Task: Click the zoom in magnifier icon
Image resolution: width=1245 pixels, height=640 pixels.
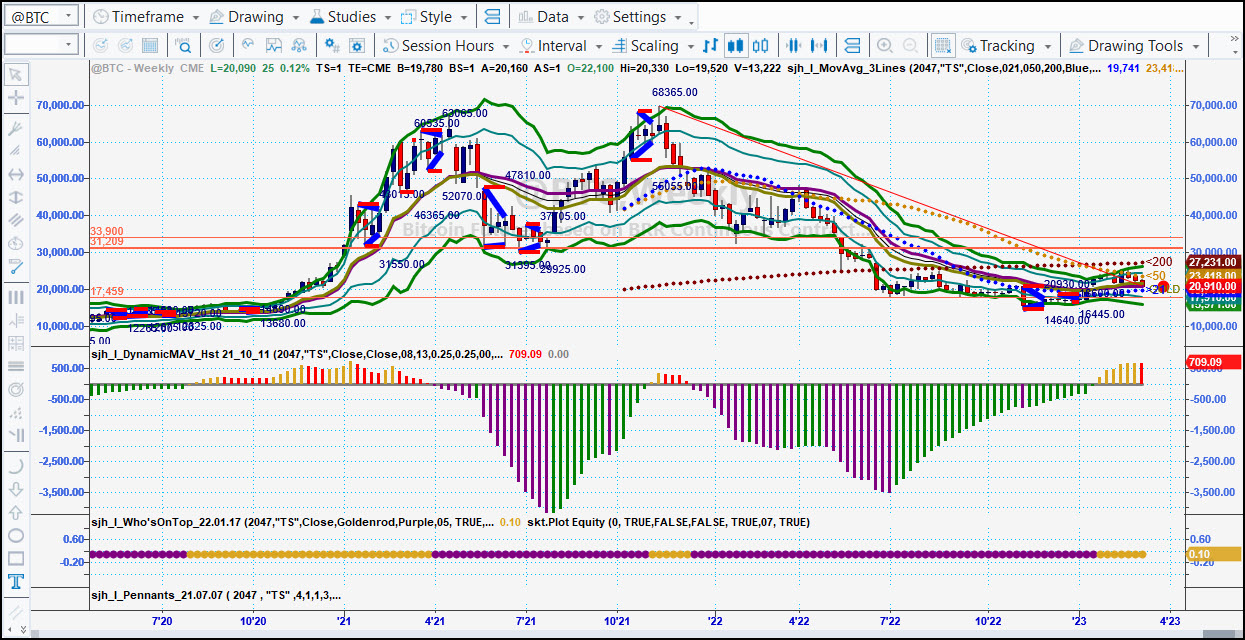Action: coord(885,45)
